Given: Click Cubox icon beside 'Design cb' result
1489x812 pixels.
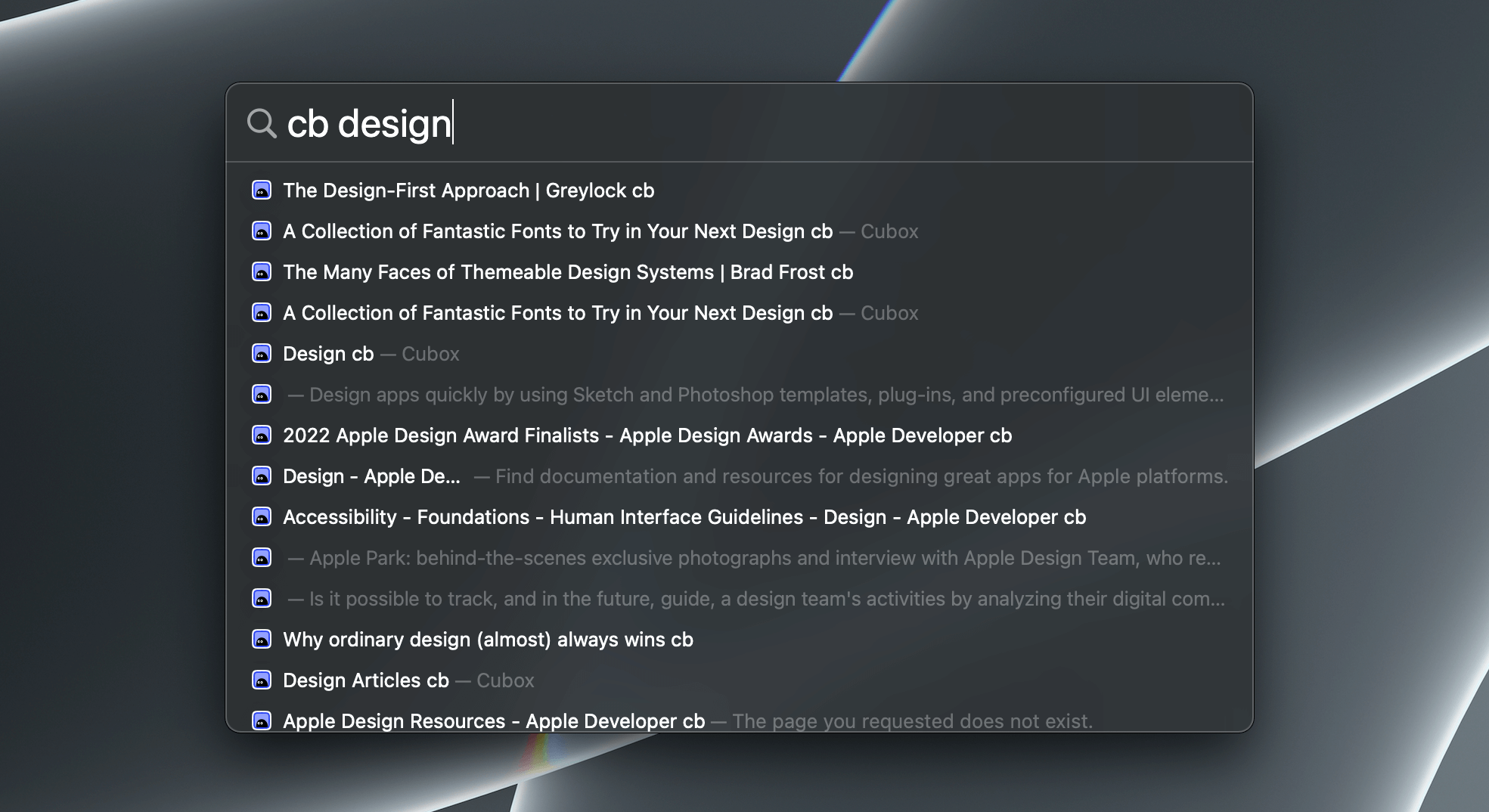Looking at the screenshot, I should [x=262, y=354].
